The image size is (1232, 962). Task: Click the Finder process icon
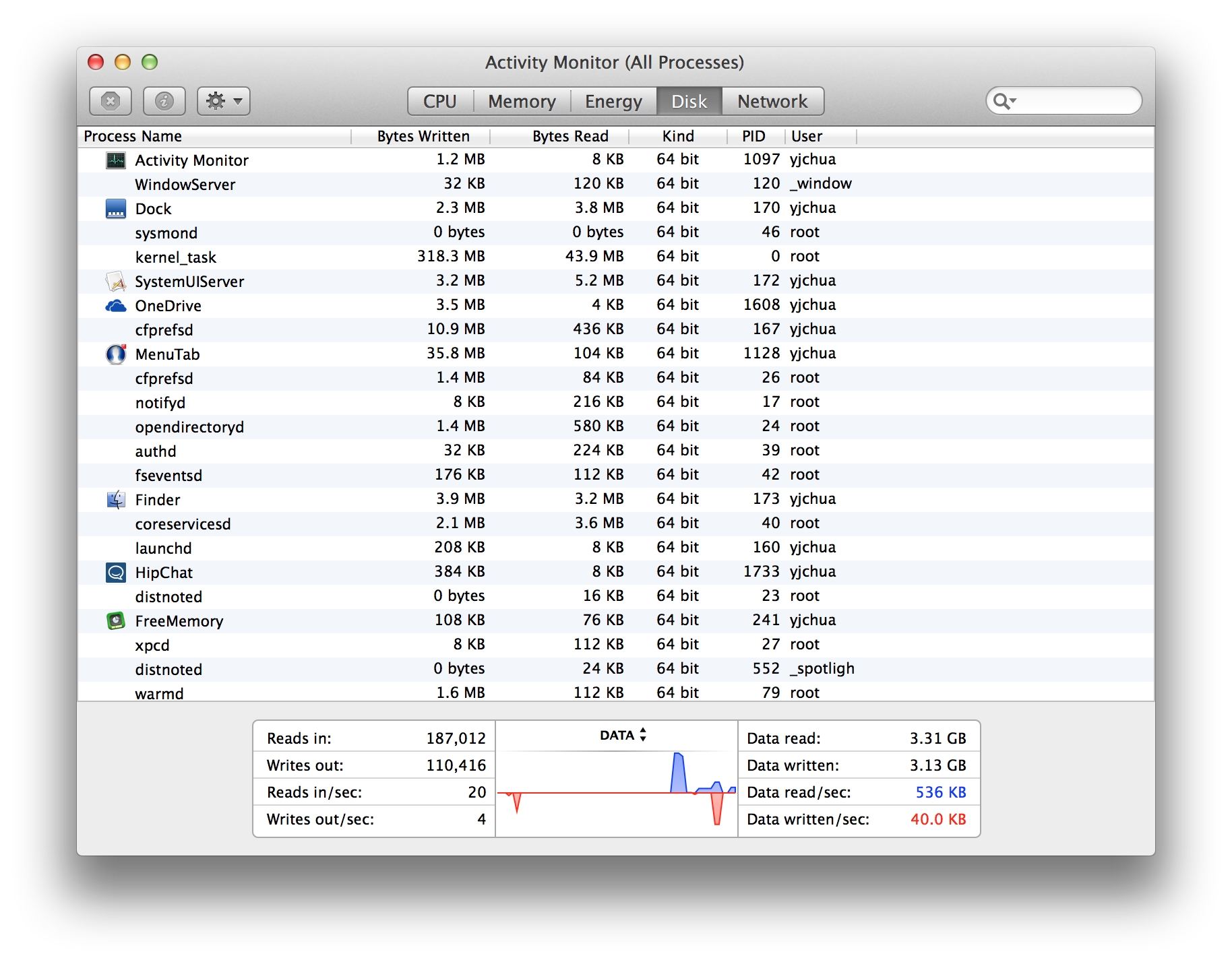116,500
